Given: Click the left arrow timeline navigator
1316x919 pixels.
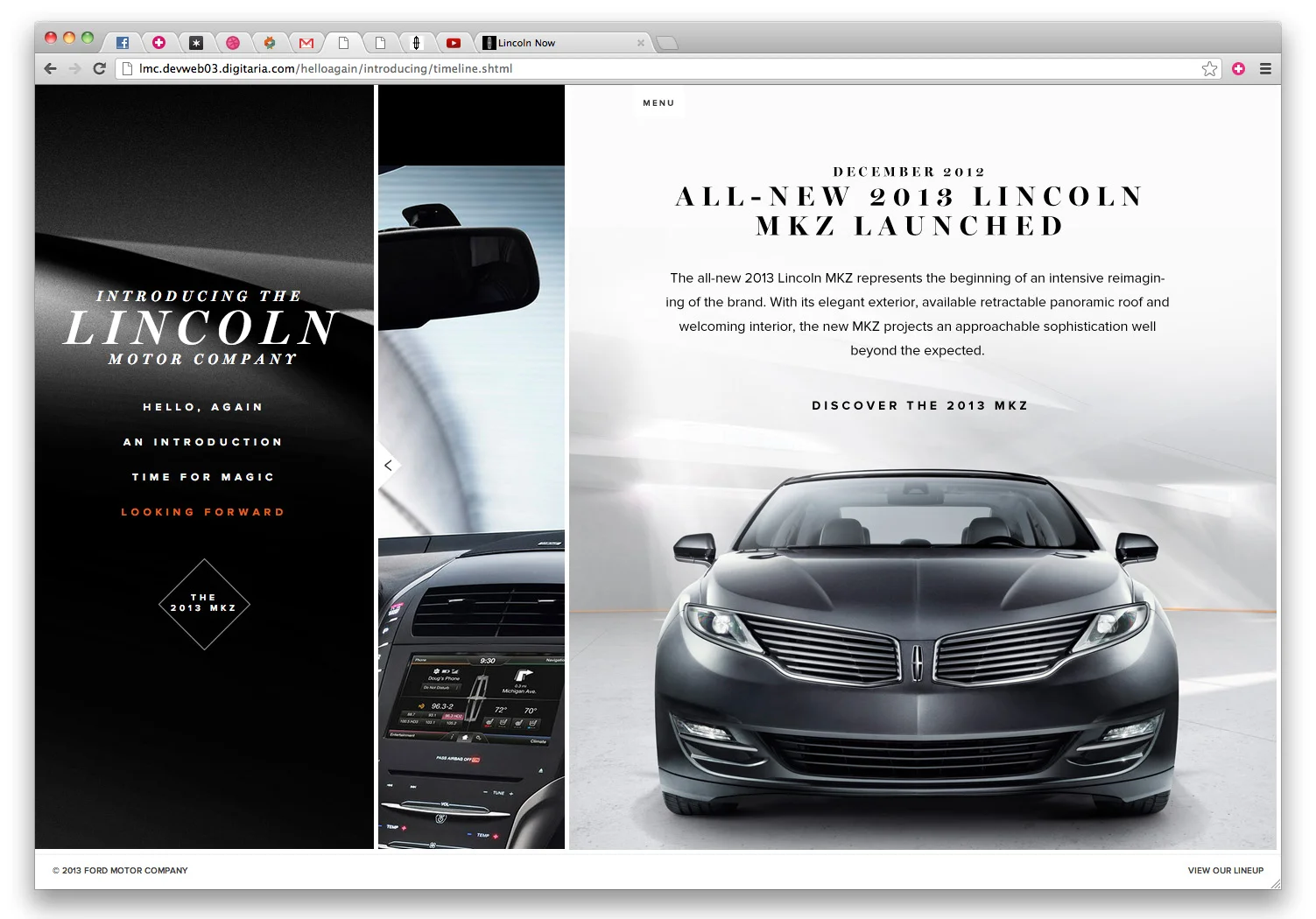Looking at the screenshot, I should pos(388,466).
